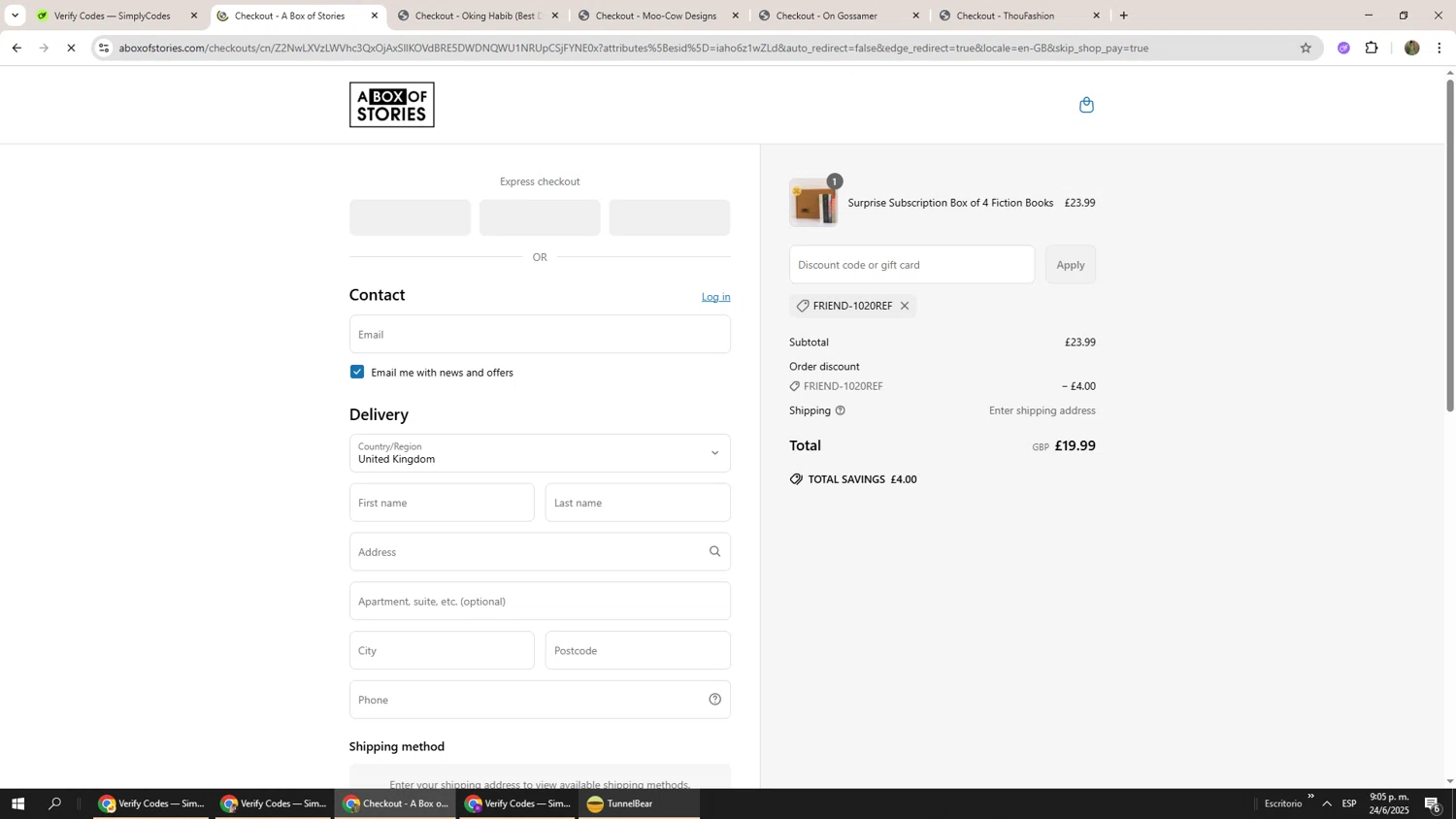
Task: Open the Windows notification center
Action: point(1433,803)
